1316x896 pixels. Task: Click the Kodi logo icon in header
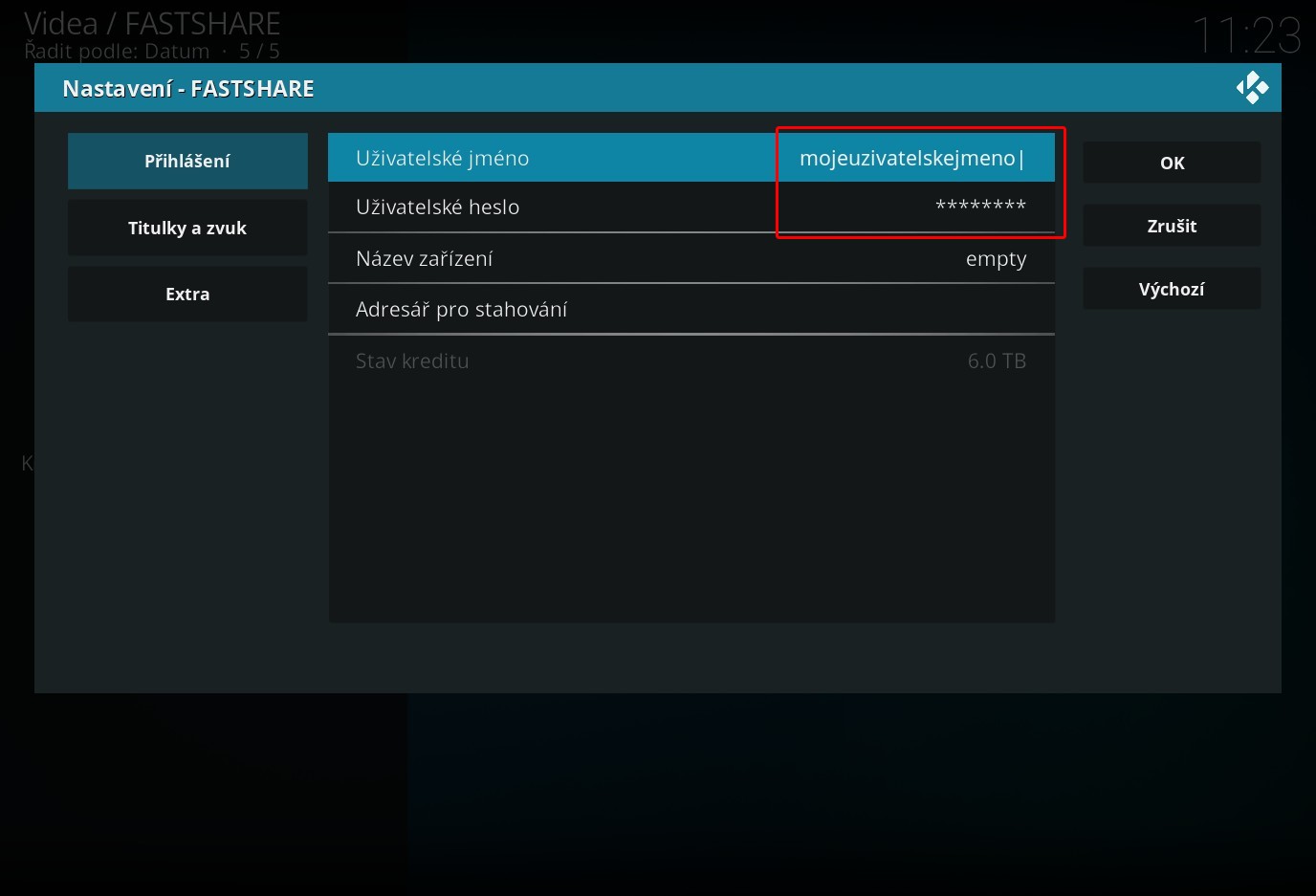(x=1252, y=88)
